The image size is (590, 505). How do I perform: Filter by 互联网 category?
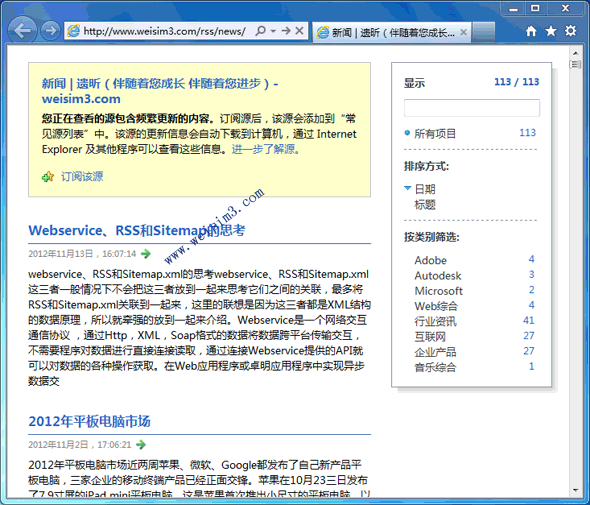pyautogui.click(x=430, y=336)
